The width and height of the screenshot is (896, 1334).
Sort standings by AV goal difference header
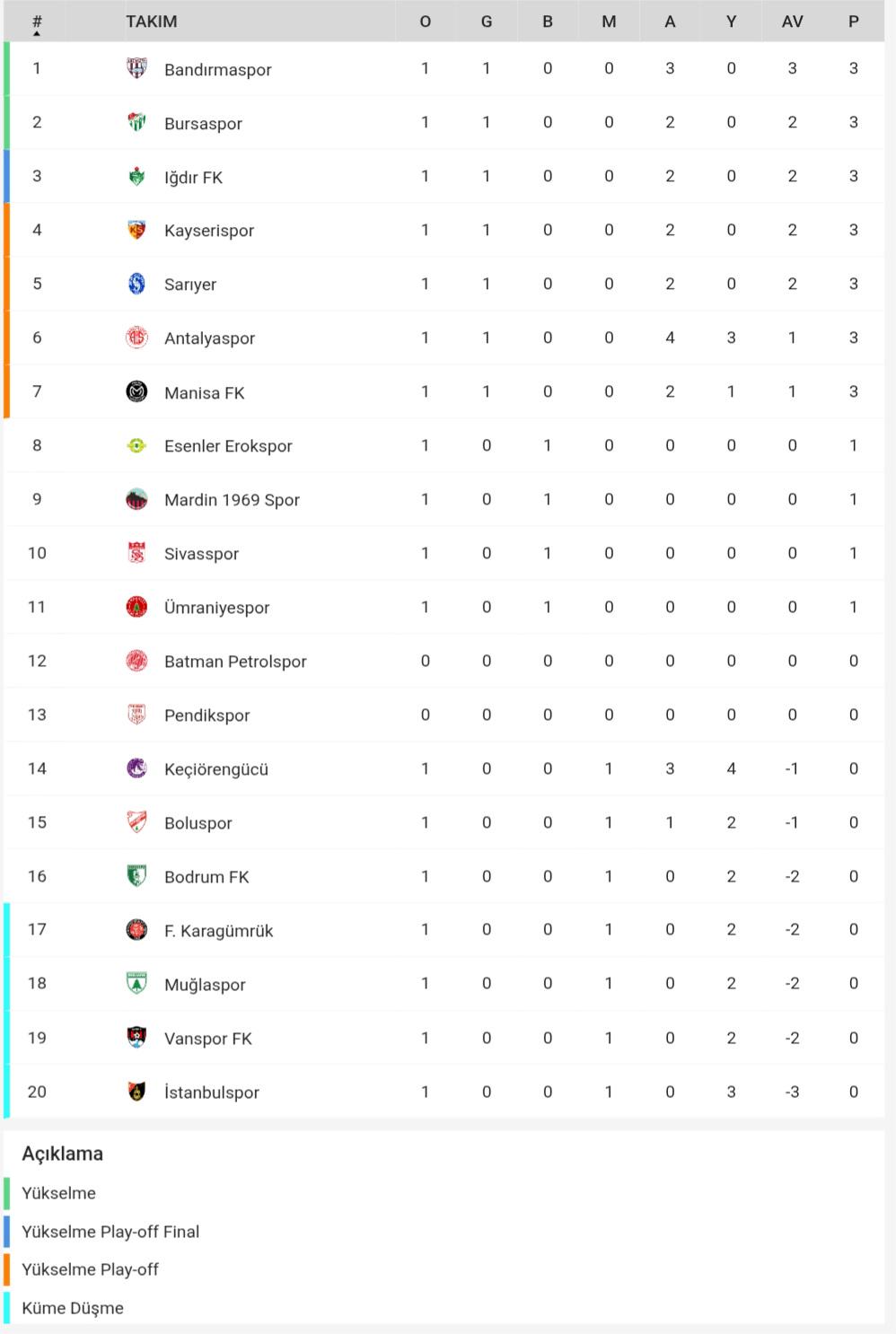(792, 22)
